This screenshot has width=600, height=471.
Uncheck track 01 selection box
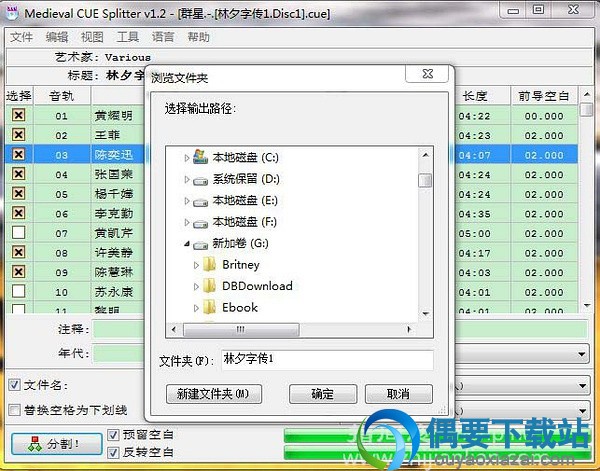click(x=18, y=115)
